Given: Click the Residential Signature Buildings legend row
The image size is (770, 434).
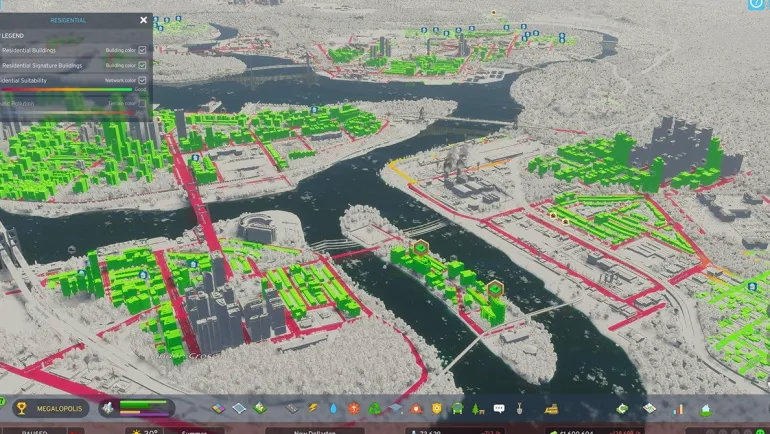Looking at the screenshot, I should pos(74,65).
